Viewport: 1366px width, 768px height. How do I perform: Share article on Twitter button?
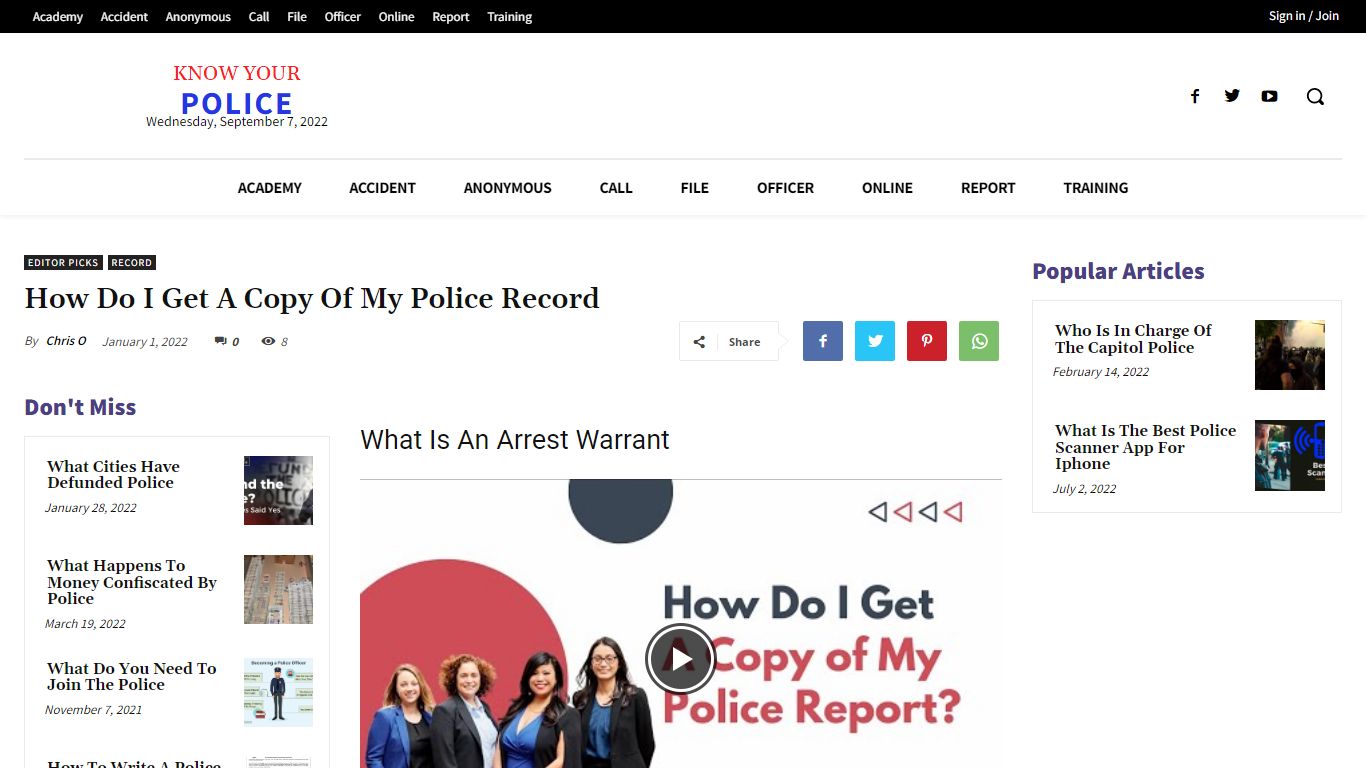click(875, 341)
